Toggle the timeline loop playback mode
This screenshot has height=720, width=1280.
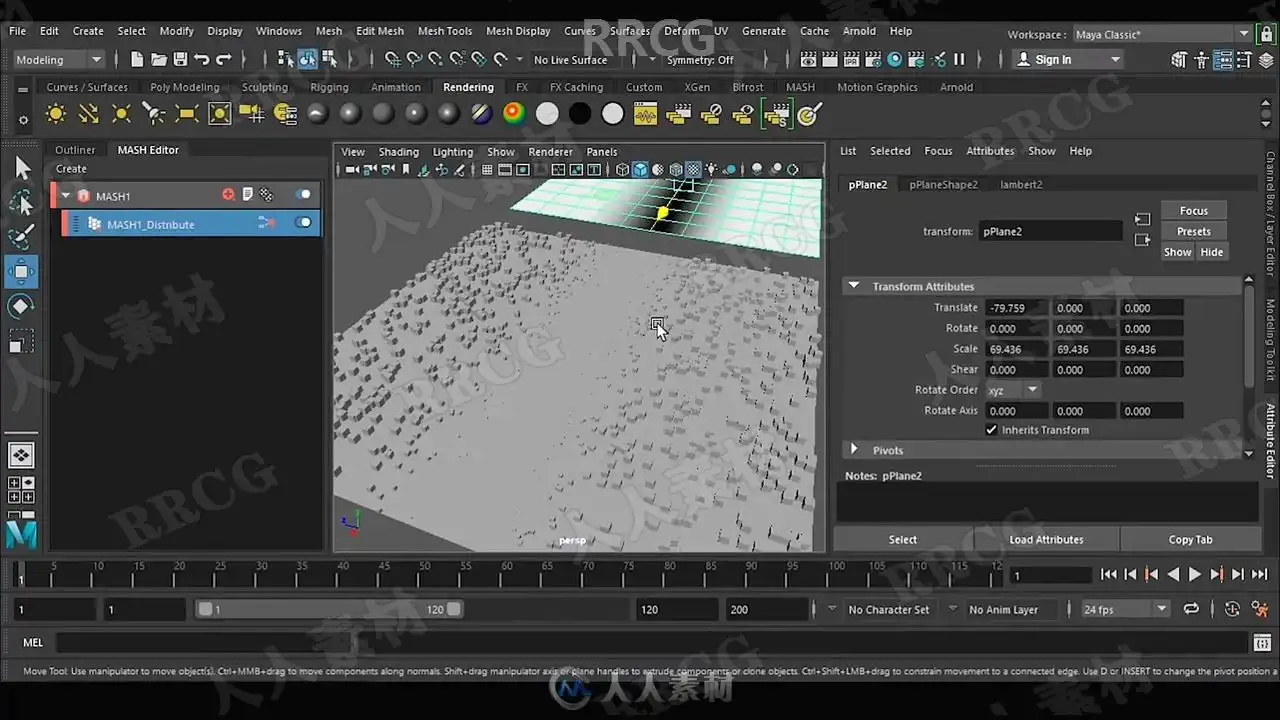(1191, 609)
